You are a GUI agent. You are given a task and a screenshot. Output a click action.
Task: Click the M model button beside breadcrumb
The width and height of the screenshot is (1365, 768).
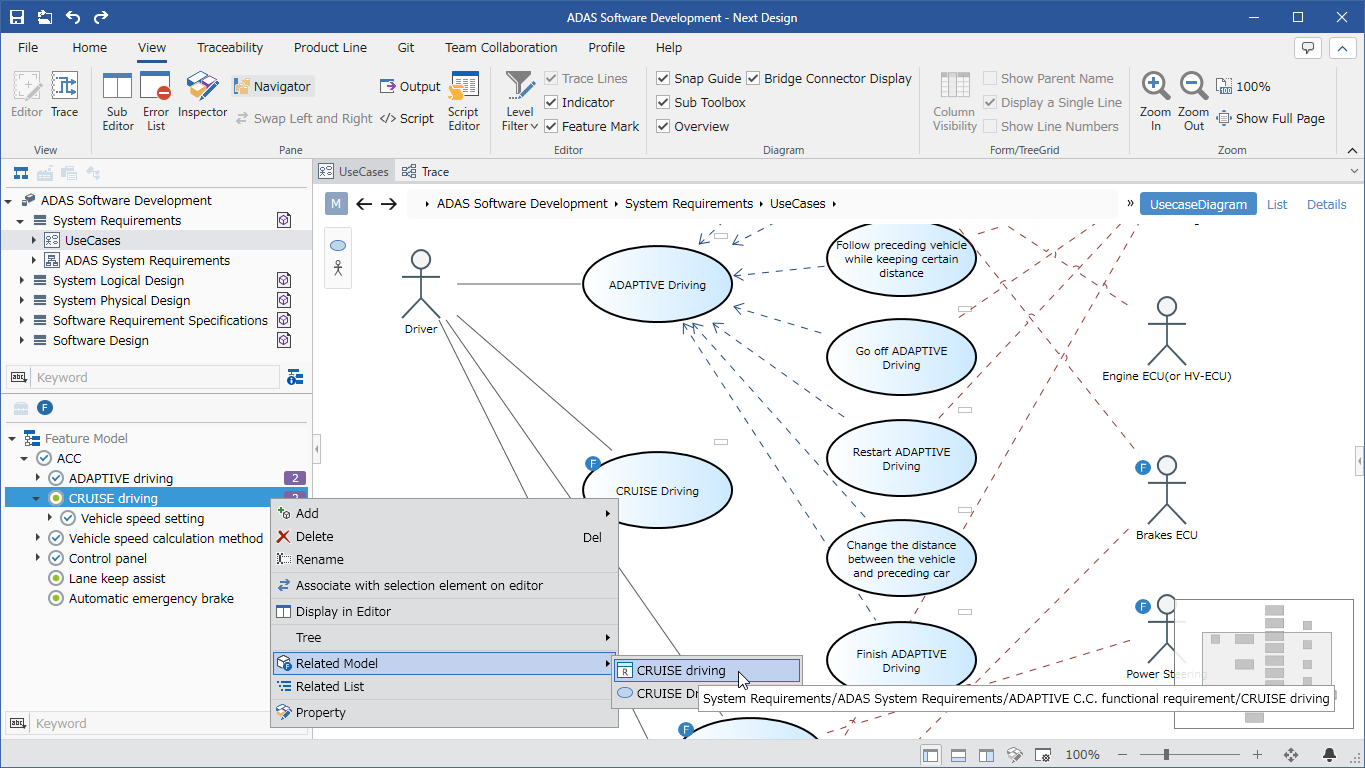coord(336,204)
